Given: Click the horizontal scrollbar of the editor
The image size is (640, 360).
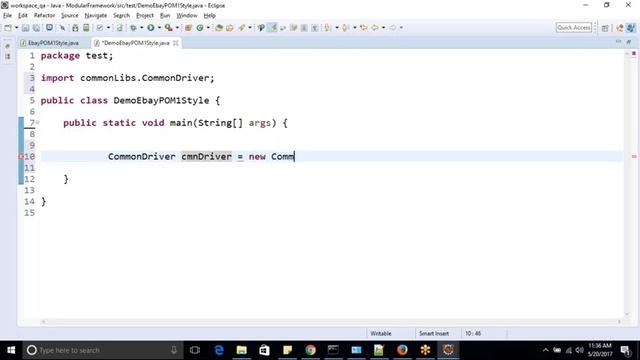Looking at the screenshot, I should pyautogui.click(x=331, y=322).
